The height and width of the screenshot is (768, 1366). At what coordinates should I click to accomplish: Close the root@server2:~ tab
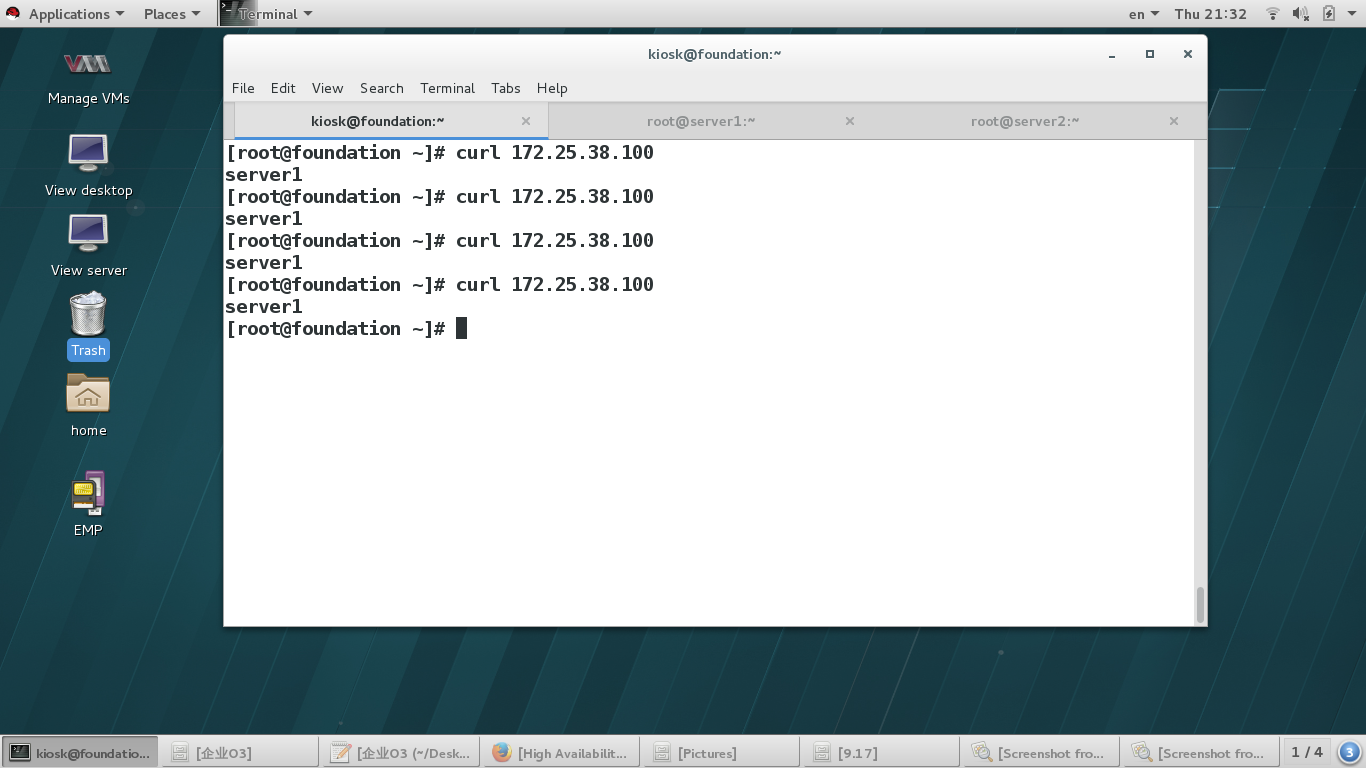coord(1174,121)
